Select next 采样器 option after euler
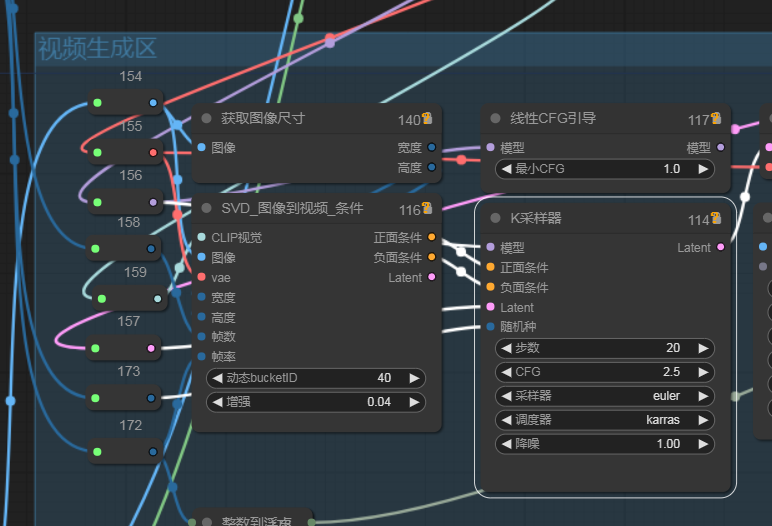Screen dimensions: 772x526 pos(703,396)
